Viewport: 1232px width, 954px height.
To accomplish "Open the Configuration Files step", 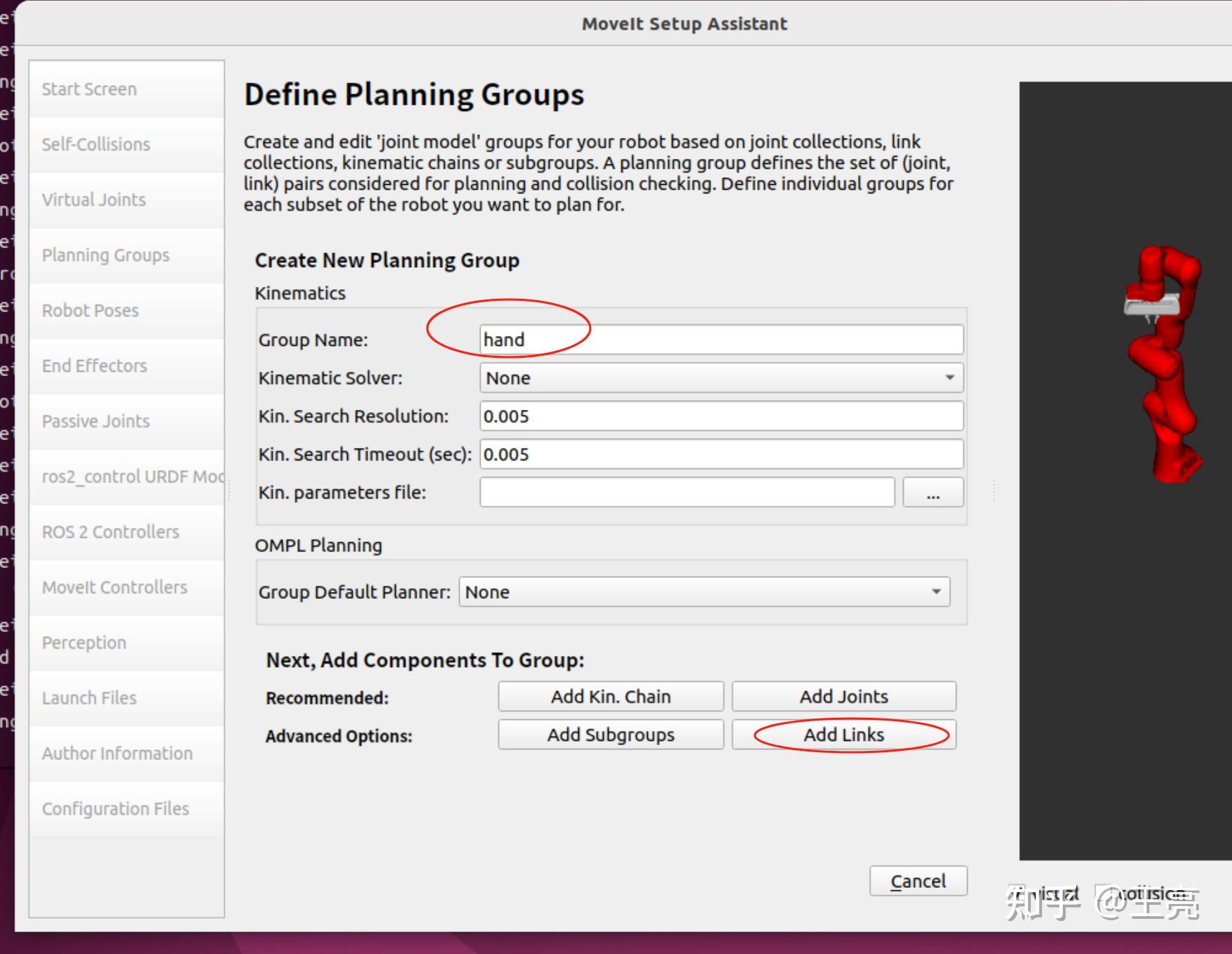I will tap(115, 809).
